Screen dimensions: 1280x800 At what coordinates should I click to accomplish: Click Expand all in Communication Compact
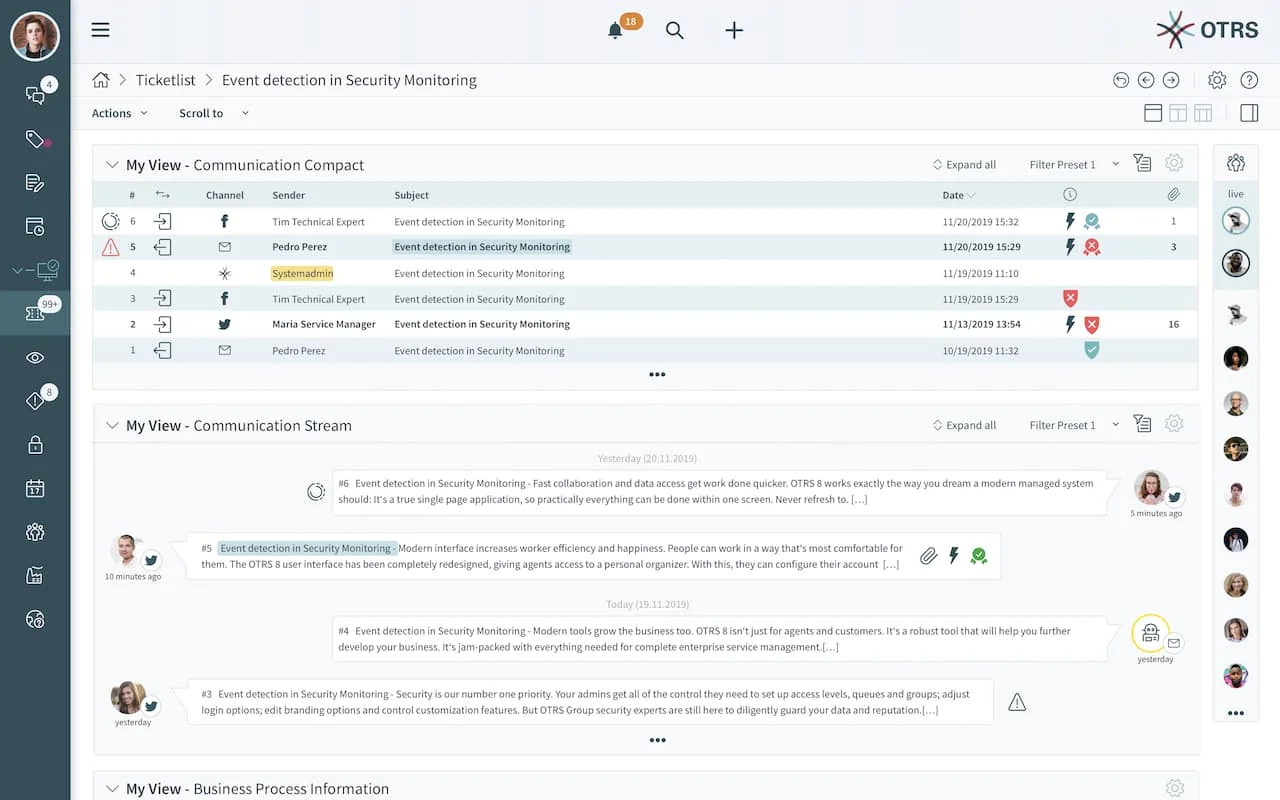coord(964,165)
